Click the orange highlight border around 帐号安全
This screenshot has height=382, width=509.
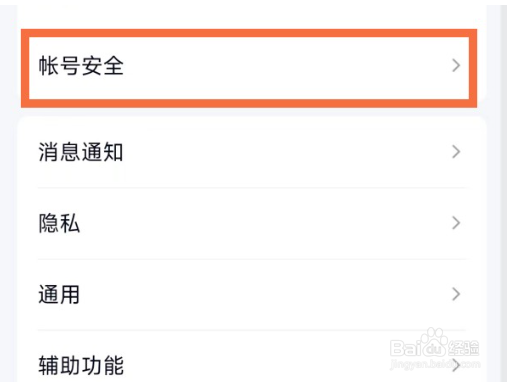pos(249,33)
